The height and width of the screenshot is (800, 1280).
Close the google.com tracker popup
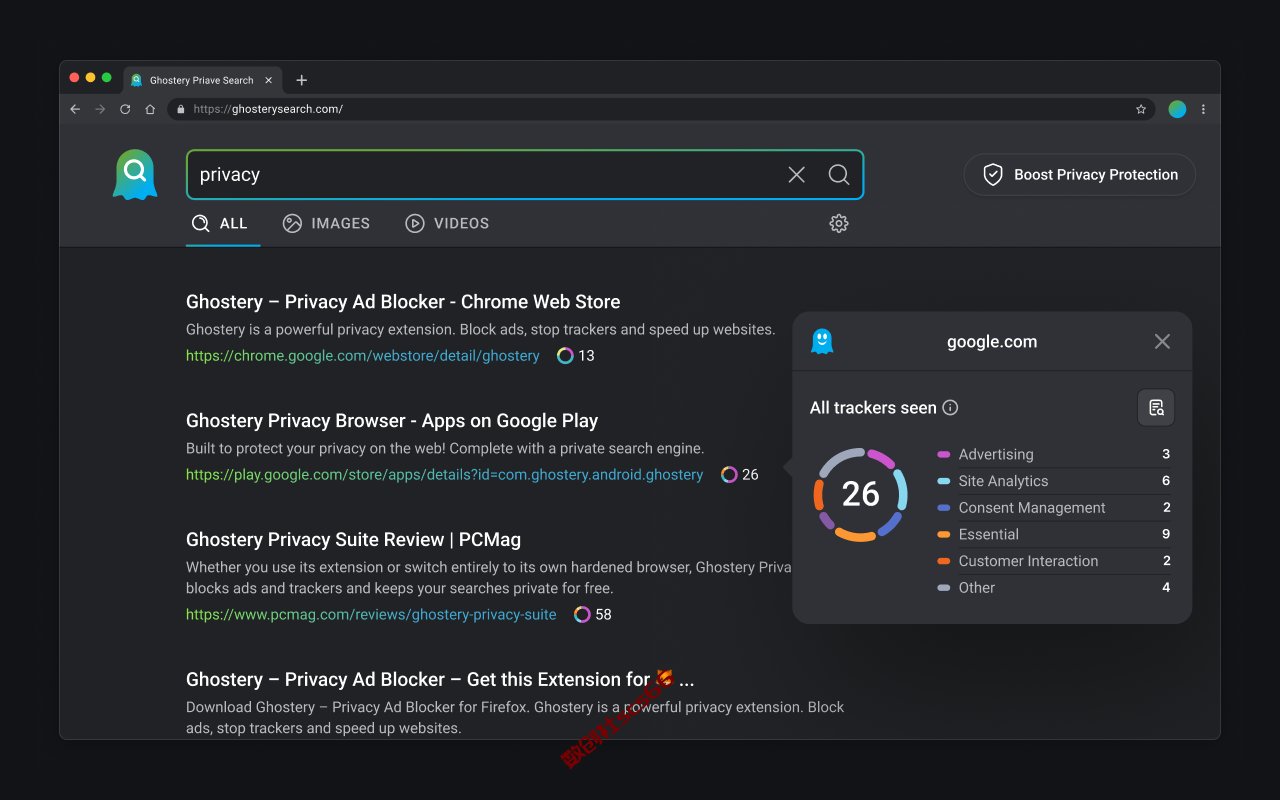pyautogui.click(x=1162, y=341)
